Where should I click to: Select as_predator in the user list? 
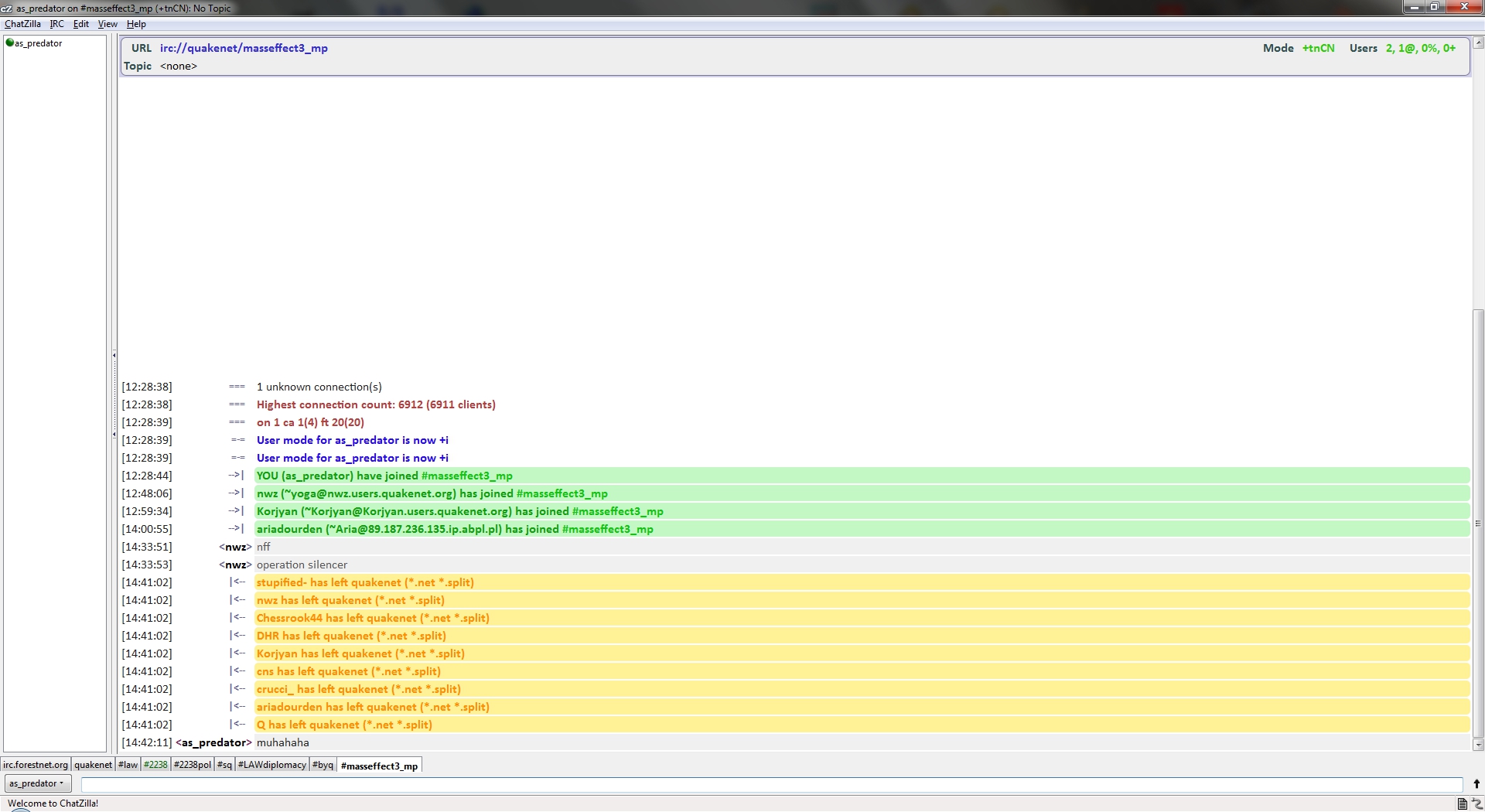click(x=38, y=43)
